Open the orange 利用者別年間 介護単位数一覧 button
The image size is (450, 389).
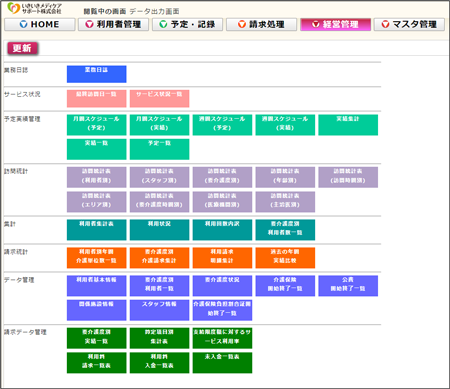point(96,258)
